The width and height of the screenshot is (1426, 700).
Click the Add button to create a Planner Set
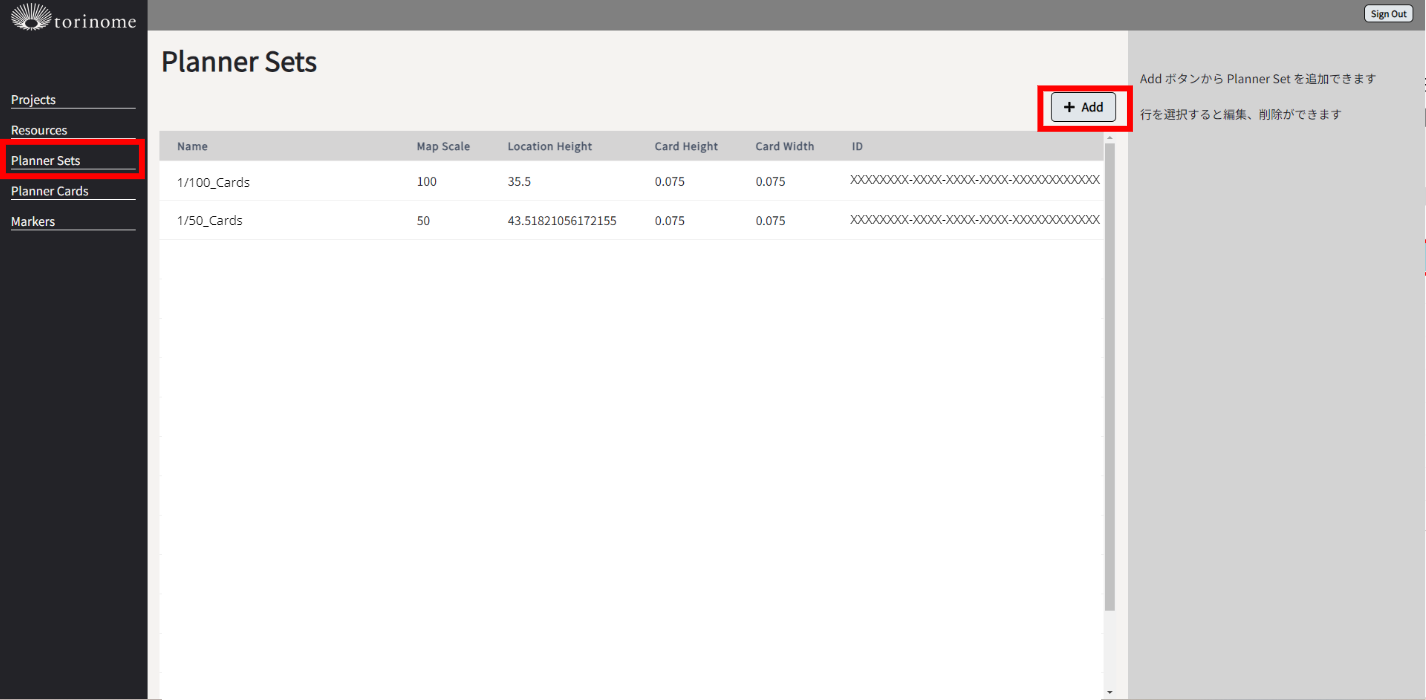(x=1083, y=107)
